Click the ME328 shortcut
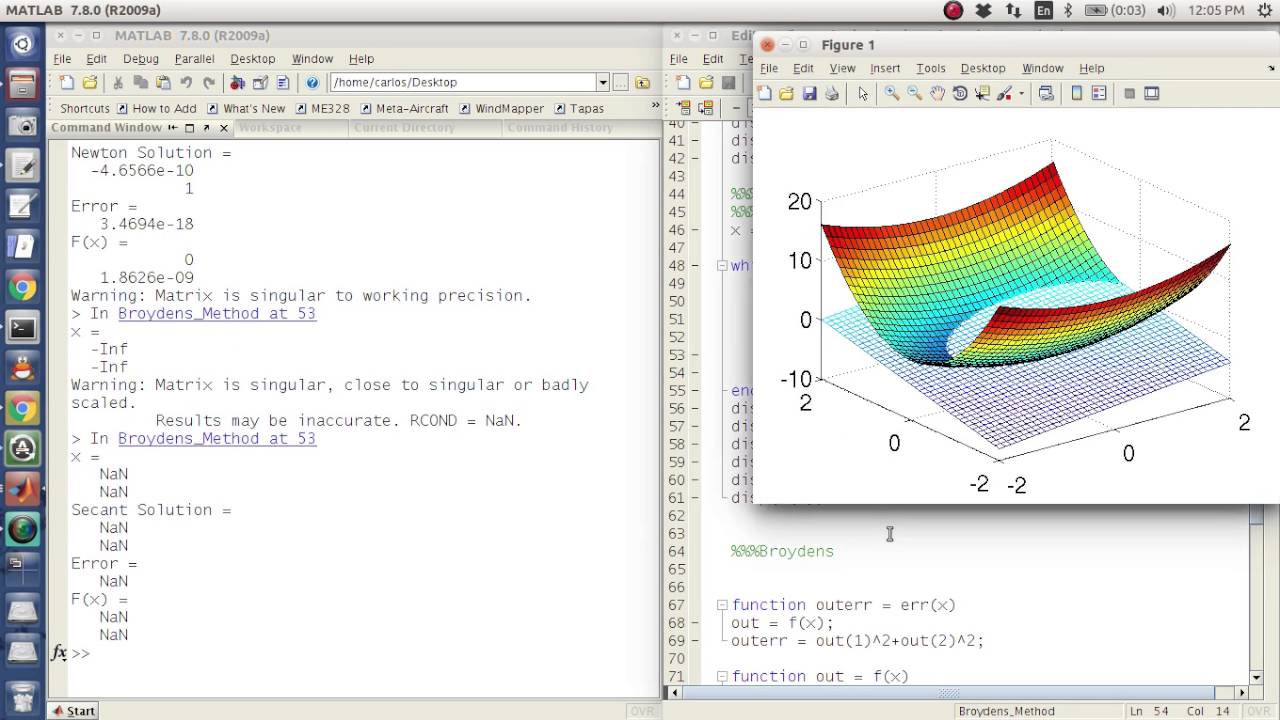The height and width of the screenshot is (720, 1280). [x=322, y=108]
